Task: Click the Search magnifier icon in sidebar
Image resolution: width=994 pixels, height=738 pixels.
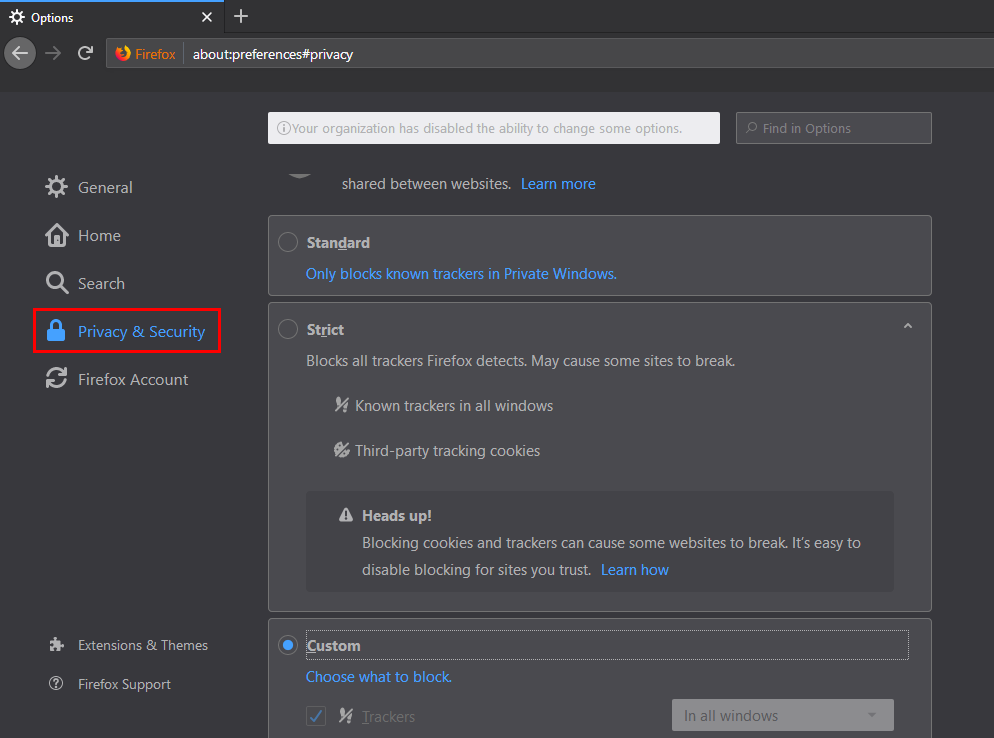Action: click(x=56, y=283)
